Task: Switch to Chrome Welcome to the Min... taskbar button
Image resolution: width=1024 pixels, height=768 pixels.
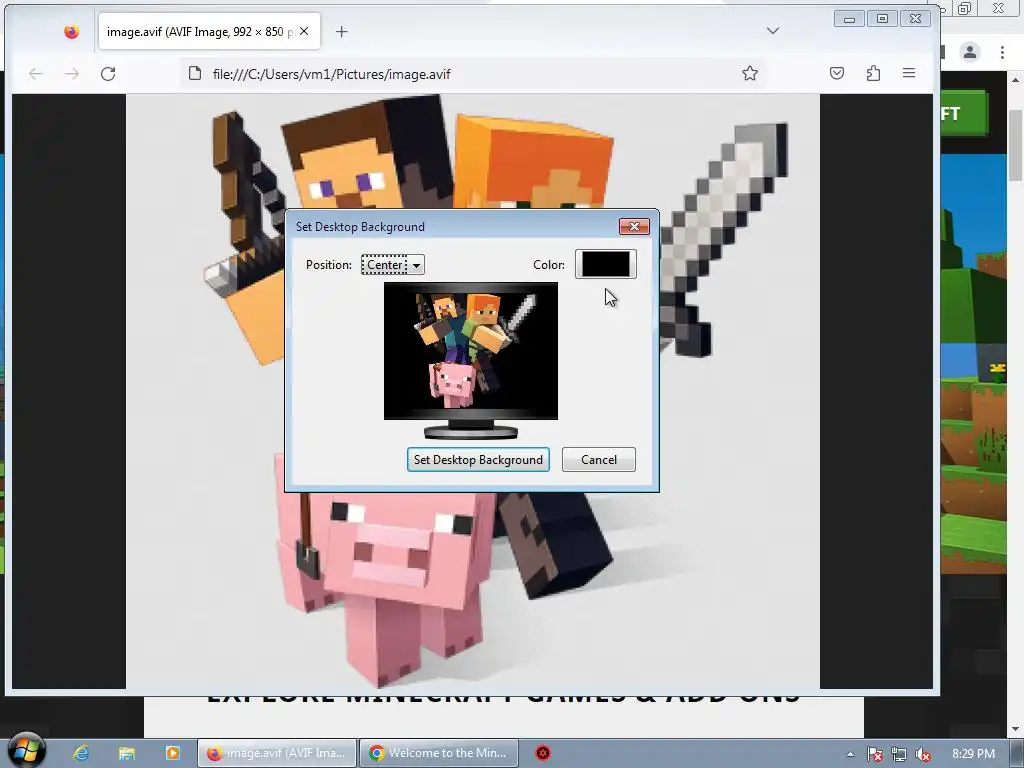Action: click(439, 753)
